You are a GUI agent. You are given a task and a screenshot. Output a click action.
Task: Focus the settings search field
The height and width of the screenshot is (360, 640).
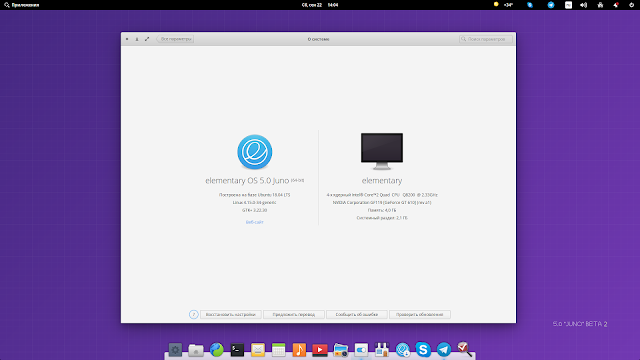(x=486, y=39)
